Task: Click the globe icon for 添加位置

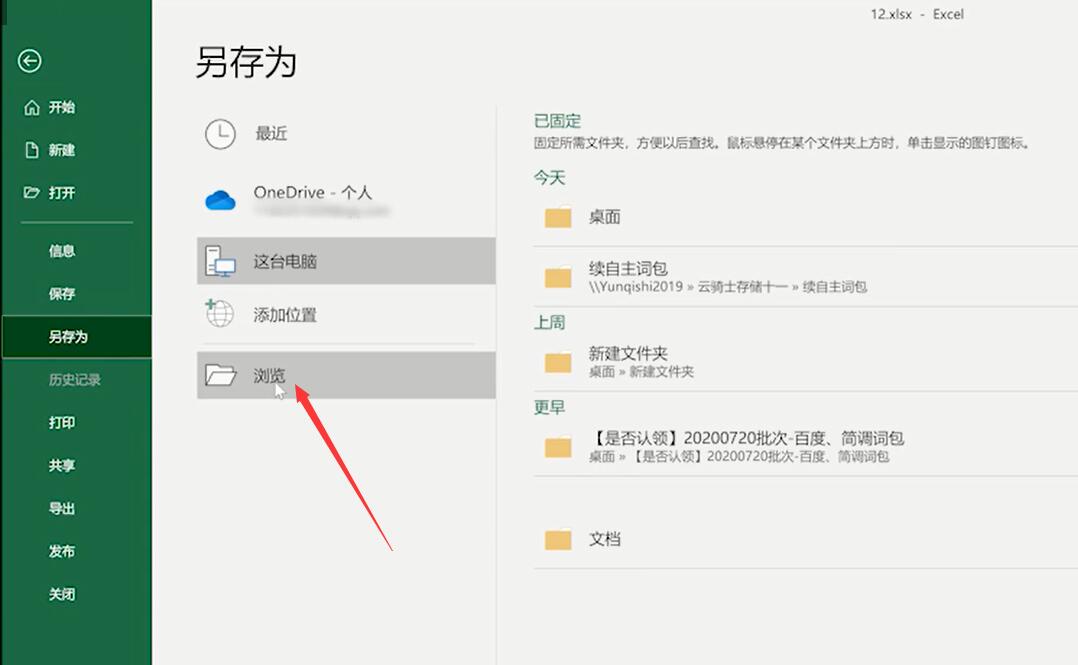Action: pos(220,313)
